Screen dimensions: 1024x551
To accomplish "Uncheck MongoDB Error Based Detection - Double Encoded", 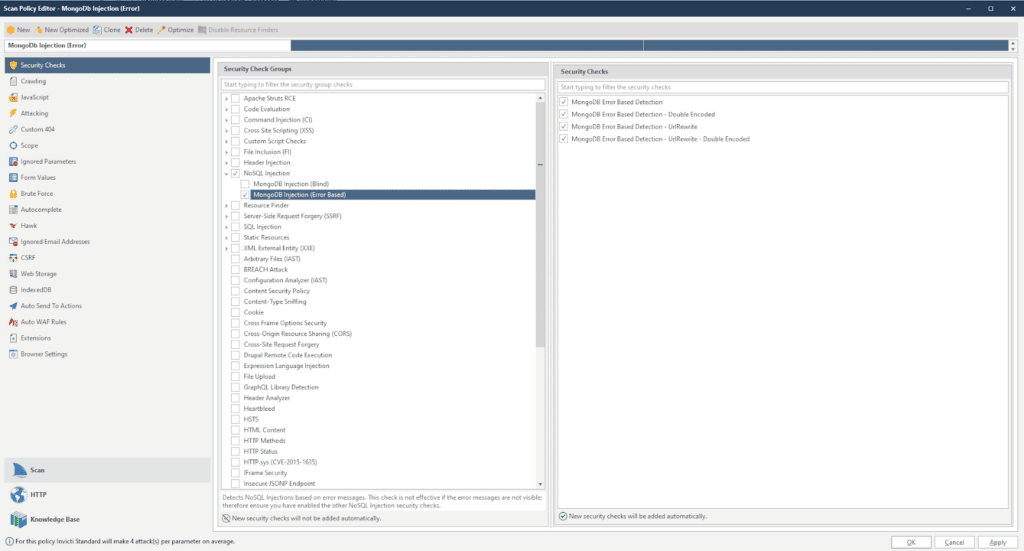I will 564,114.
